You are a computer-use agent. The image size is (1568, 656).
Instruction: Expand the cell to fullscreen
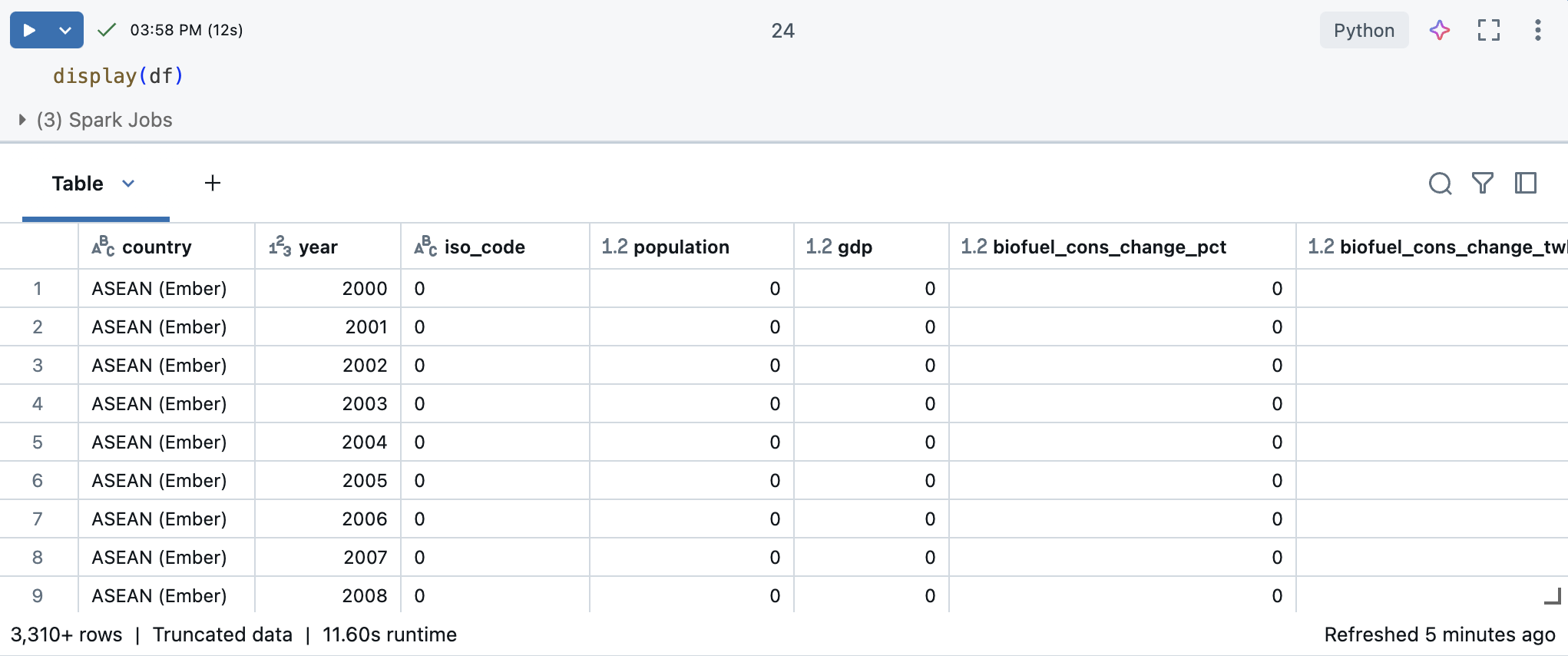(1488, 31)
